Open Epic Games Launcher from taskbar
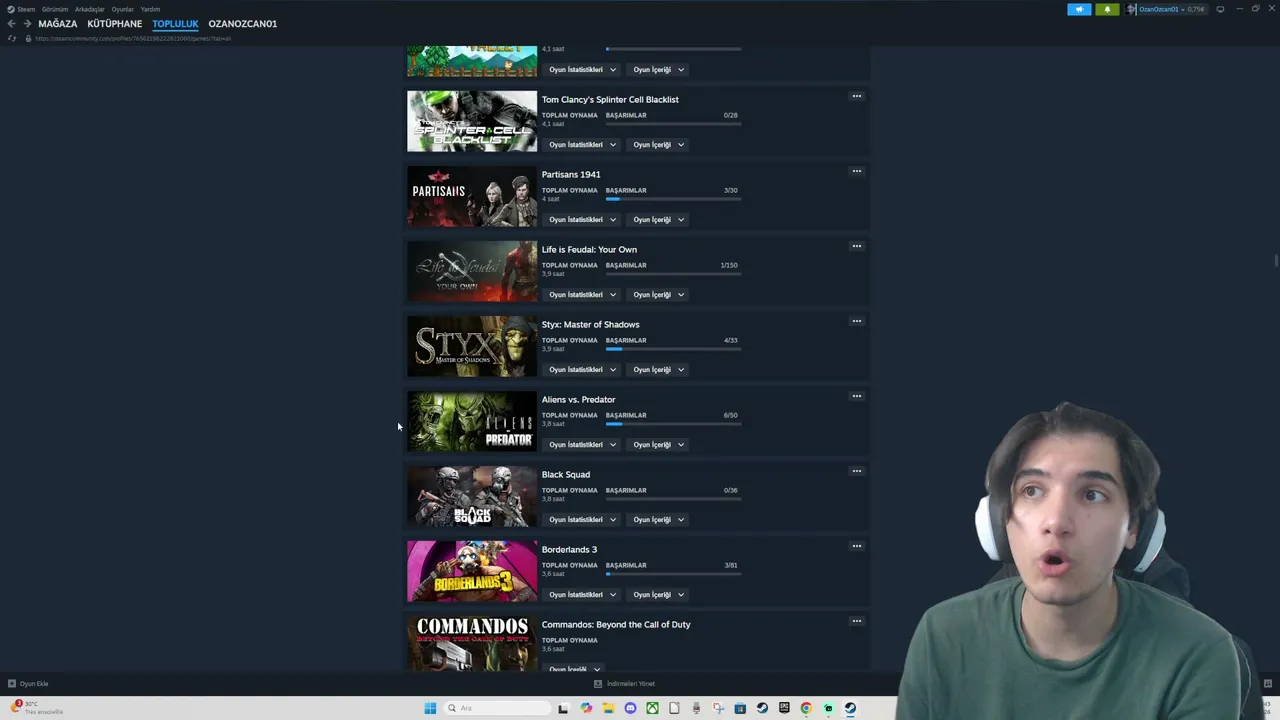The image size is (1280, 720). pyautogui.click(x=784, y=708)
